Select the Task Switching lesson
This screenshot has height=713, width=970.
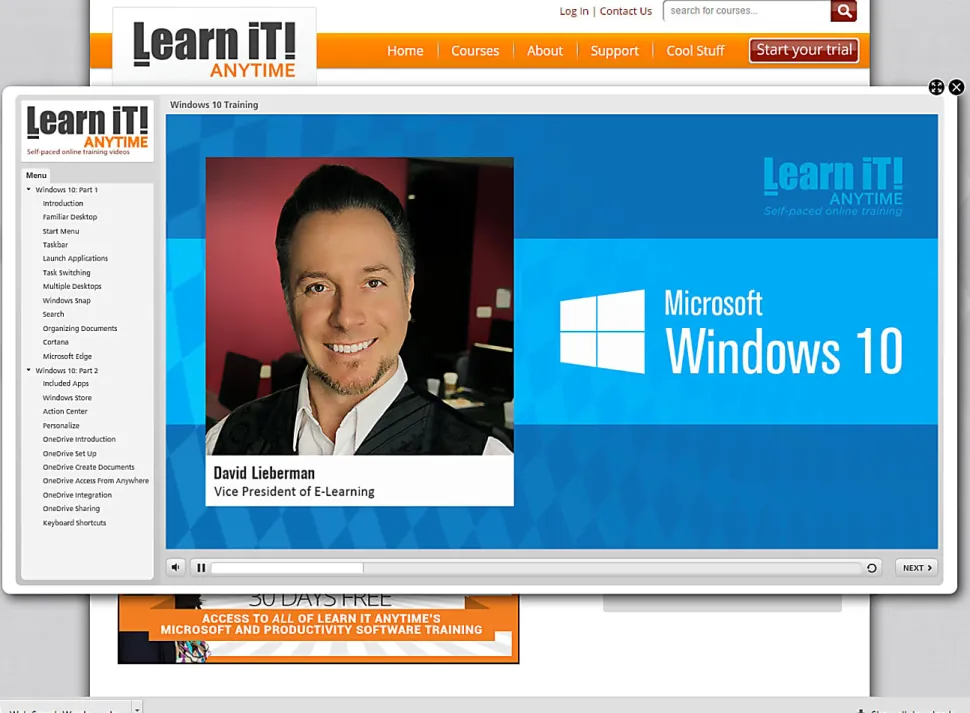click(66, 273)
